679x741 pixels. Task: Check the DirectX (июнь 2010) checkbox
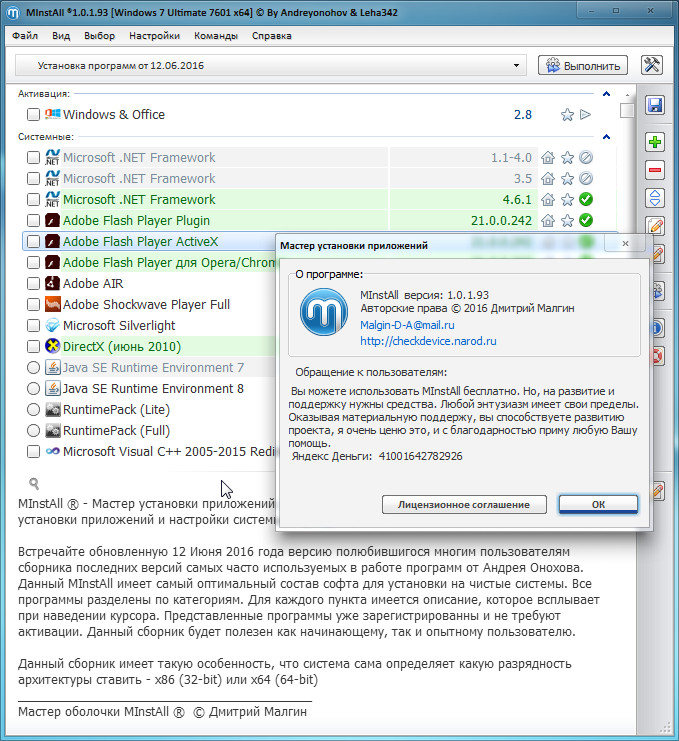[x=33, y=346]
